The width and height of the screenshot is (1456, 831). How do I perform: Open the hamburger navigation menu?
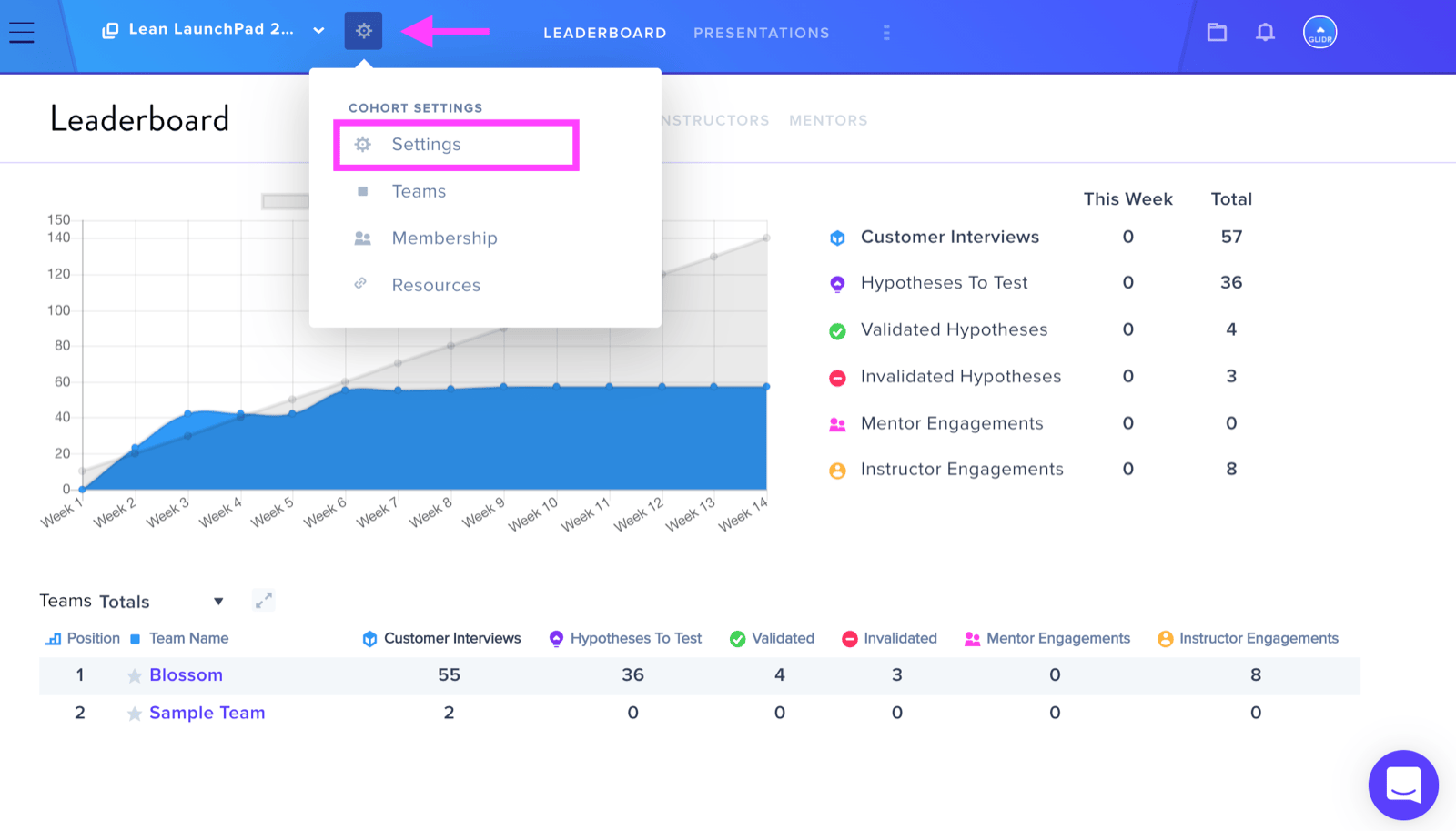click(x=21, y=33)
